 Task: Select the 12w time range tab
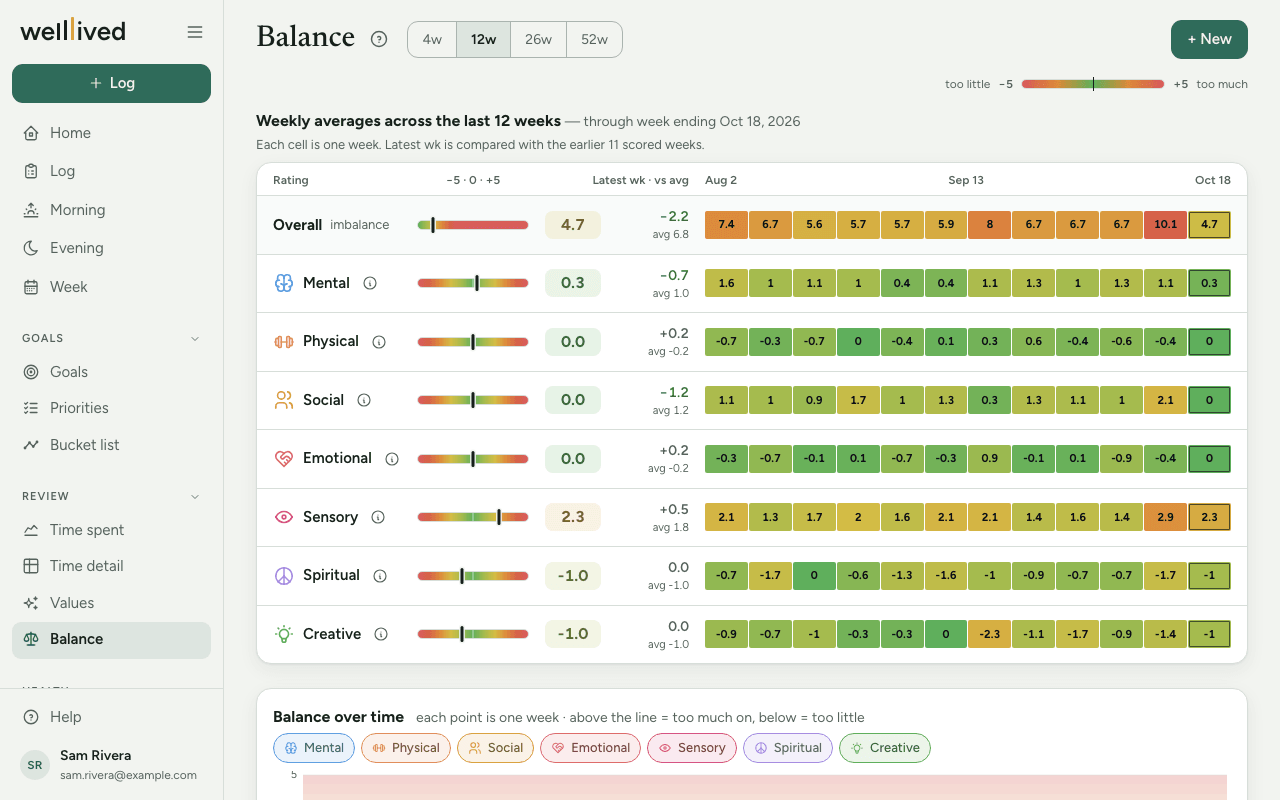484,40
